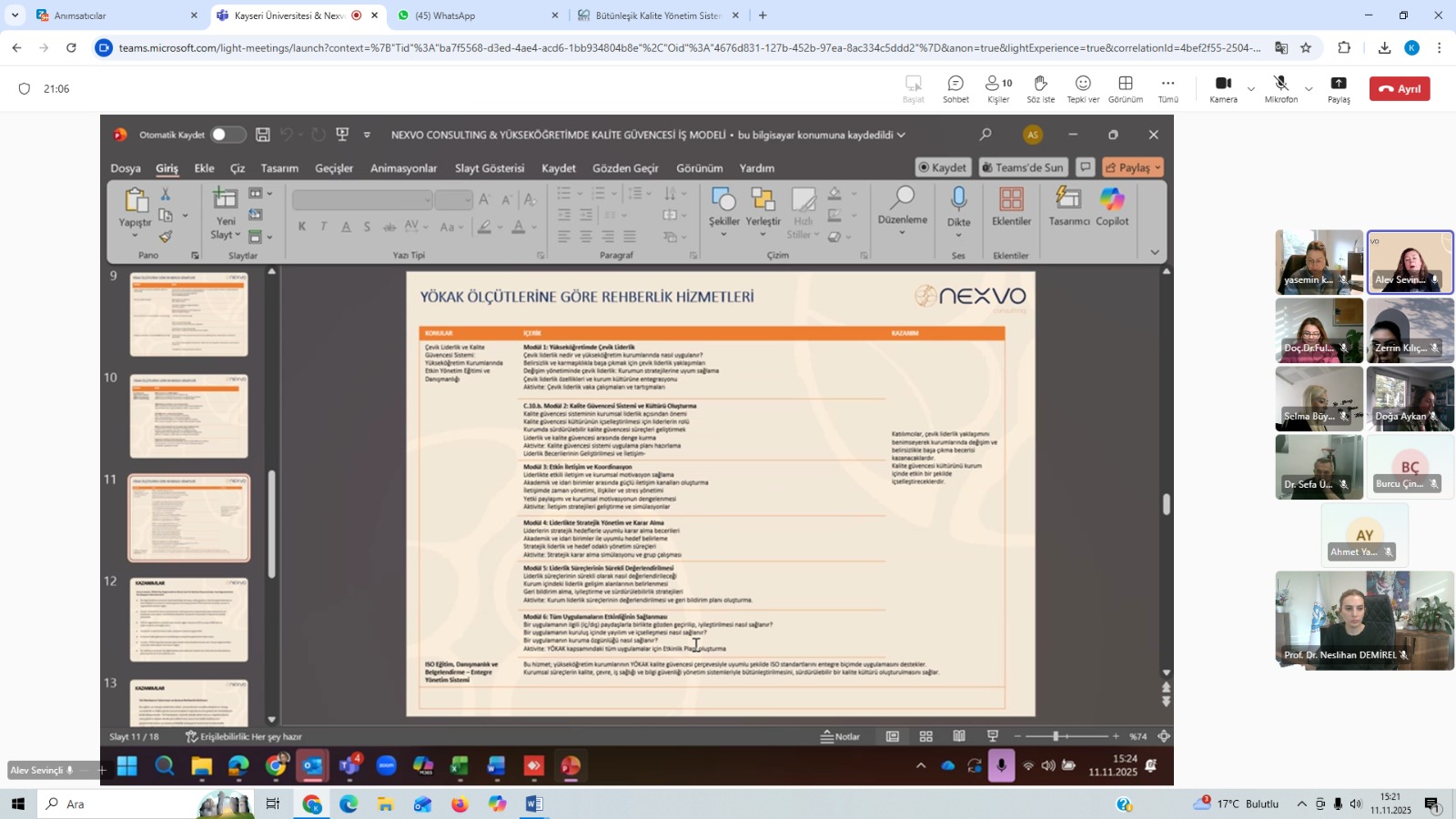Reload the current page
This screenshot has width=1456, height=819.
pos(72,48)
